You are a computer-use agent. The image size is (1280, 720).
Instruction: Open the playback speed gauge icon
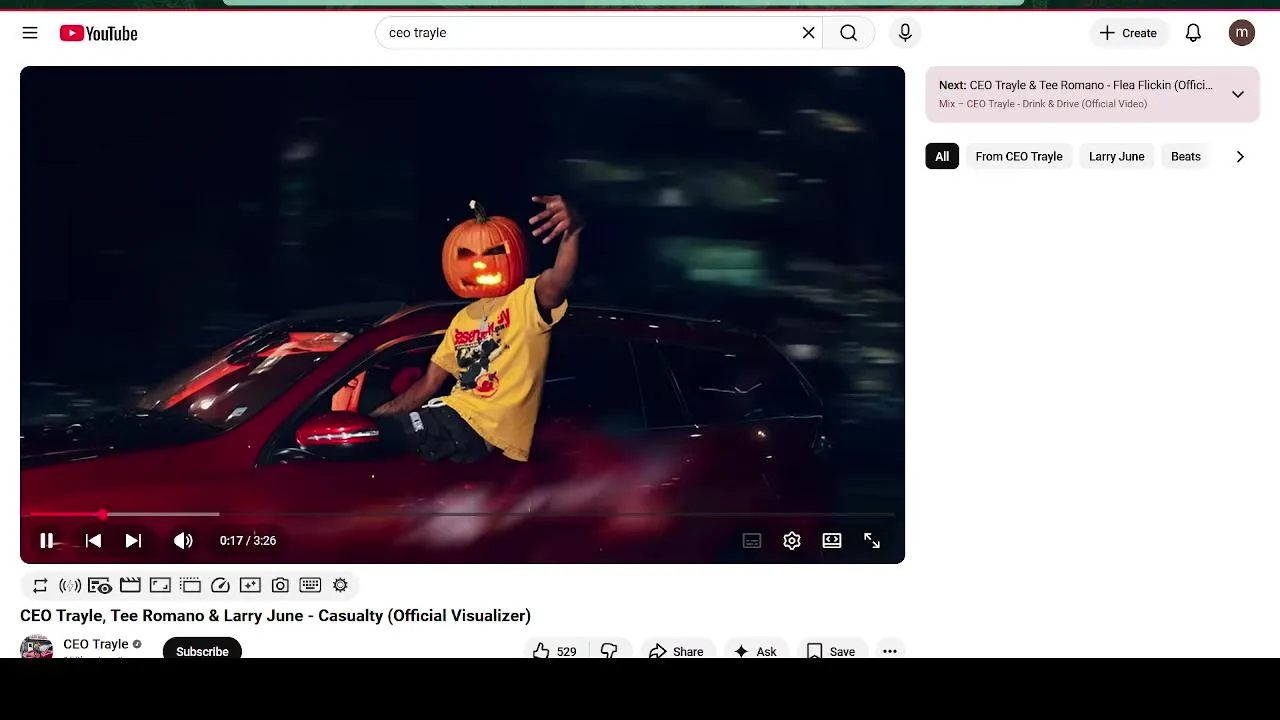[220, 585]
